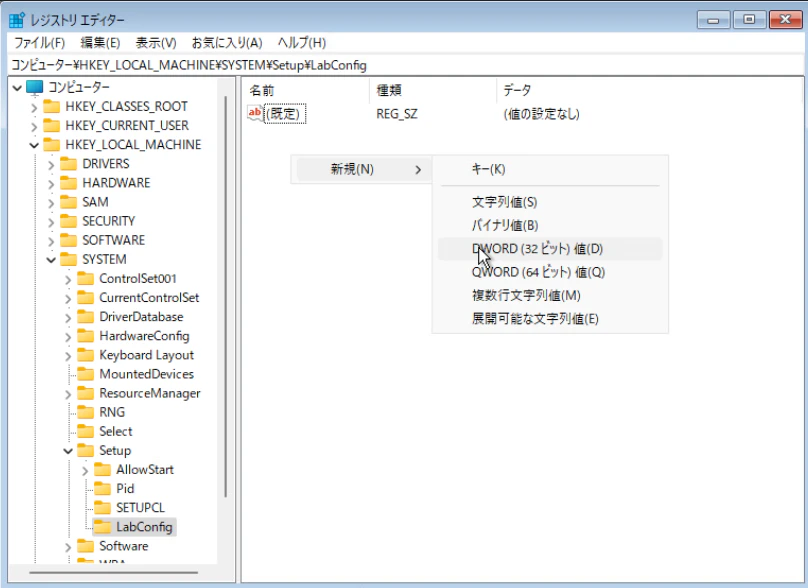
Task: Expand the AllowStart key chevron
Action: [85, 470]
